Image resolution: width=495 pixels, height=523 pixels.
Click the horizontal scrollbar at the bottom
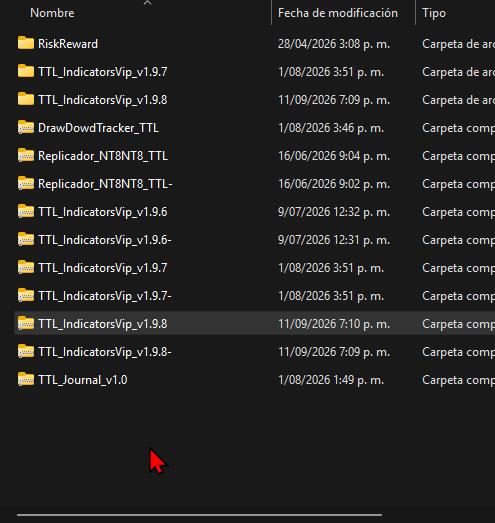click(199, 515)
